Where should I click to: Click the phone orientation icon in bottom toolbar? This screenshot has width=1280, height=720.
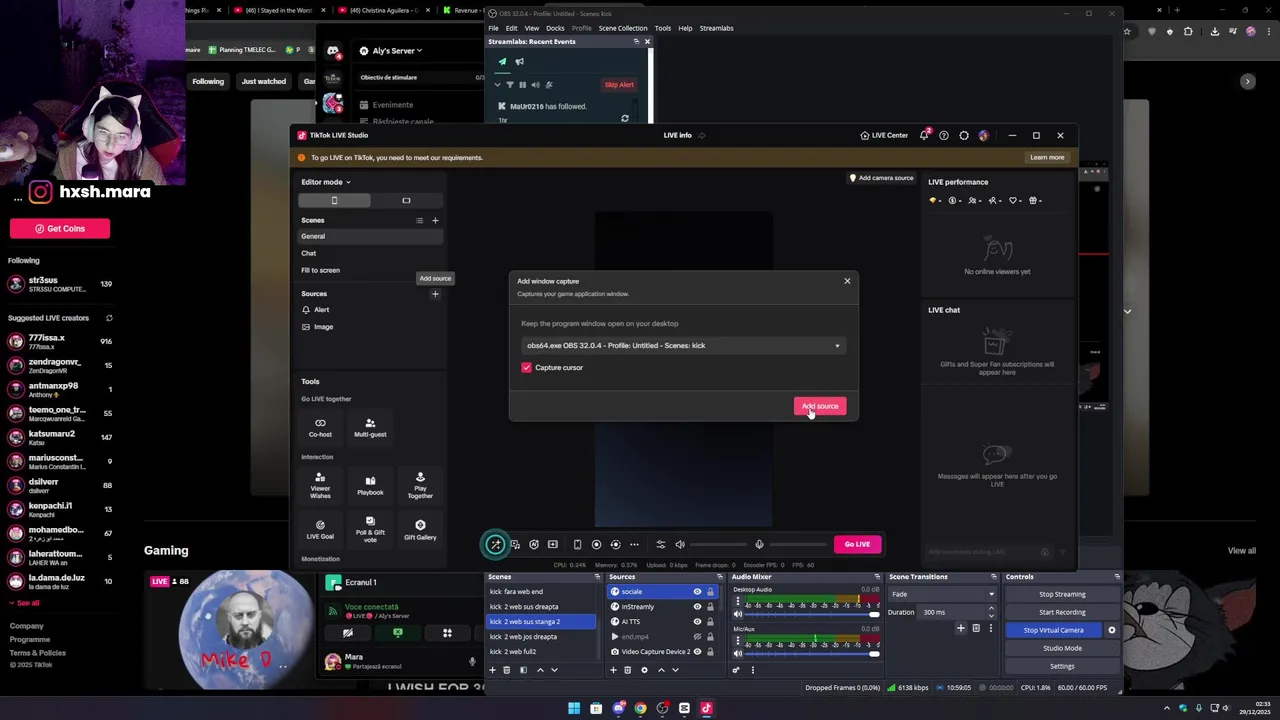577,544
